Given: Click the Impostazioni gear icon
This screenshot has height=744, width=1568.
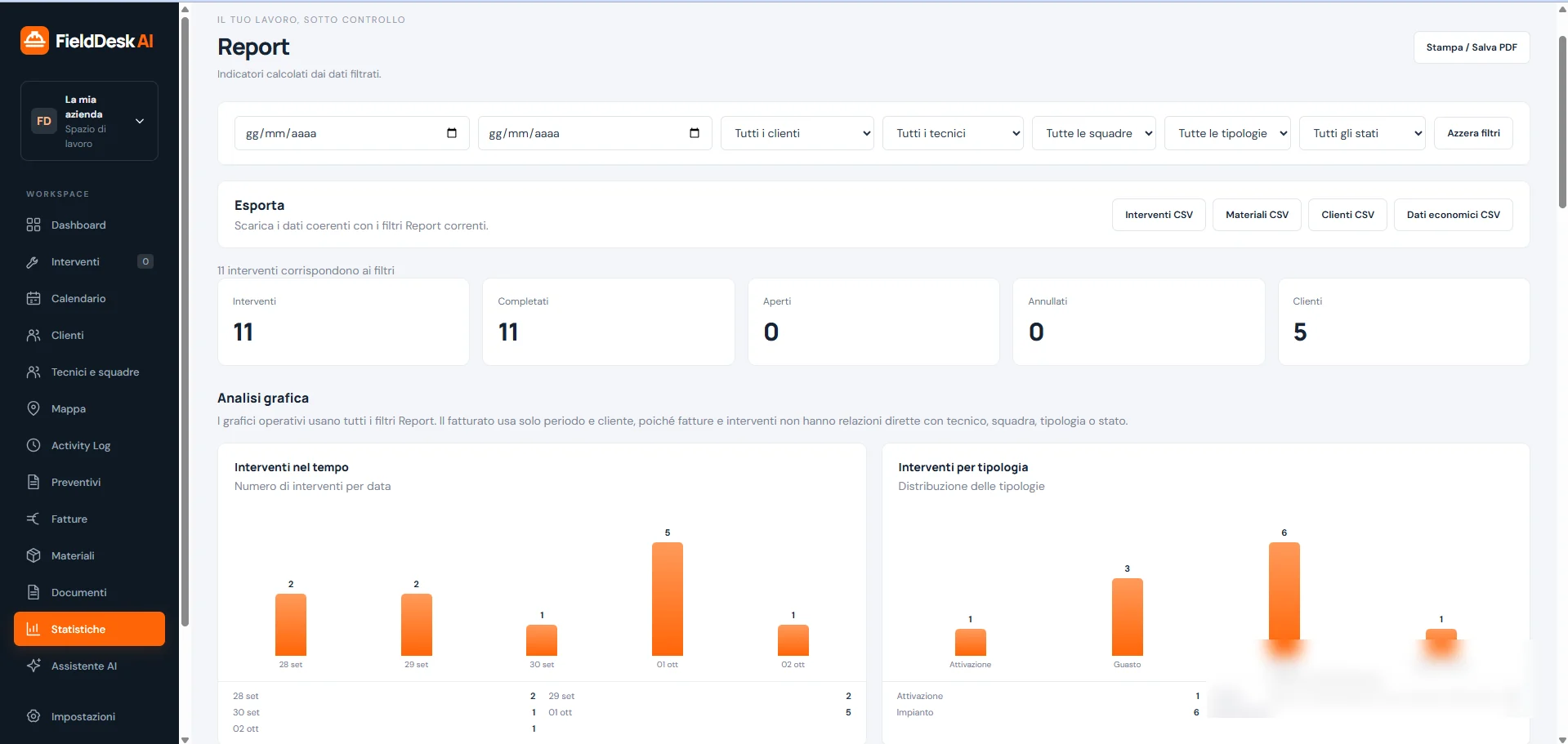Looking at the screenshot, I should (x=34, y=716).
